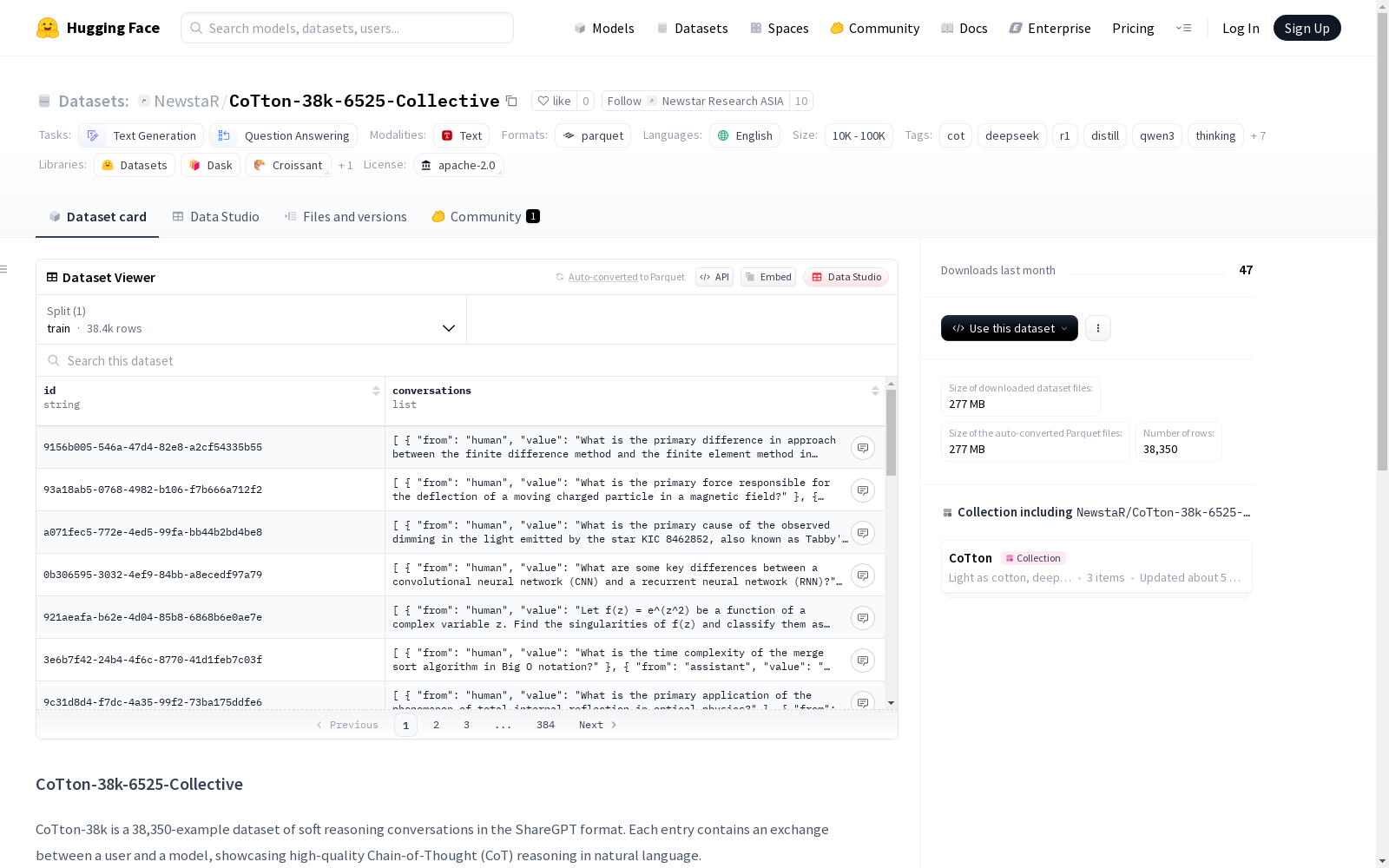
Task: Open Spaces in top navigation
Action: pyautogui.click(x=780, y=28)
